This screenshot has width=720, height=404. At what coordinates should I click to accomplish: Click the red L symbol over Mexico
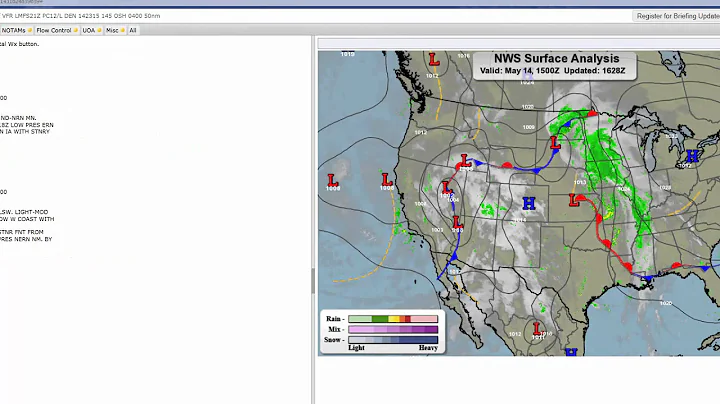pos(537,328)
